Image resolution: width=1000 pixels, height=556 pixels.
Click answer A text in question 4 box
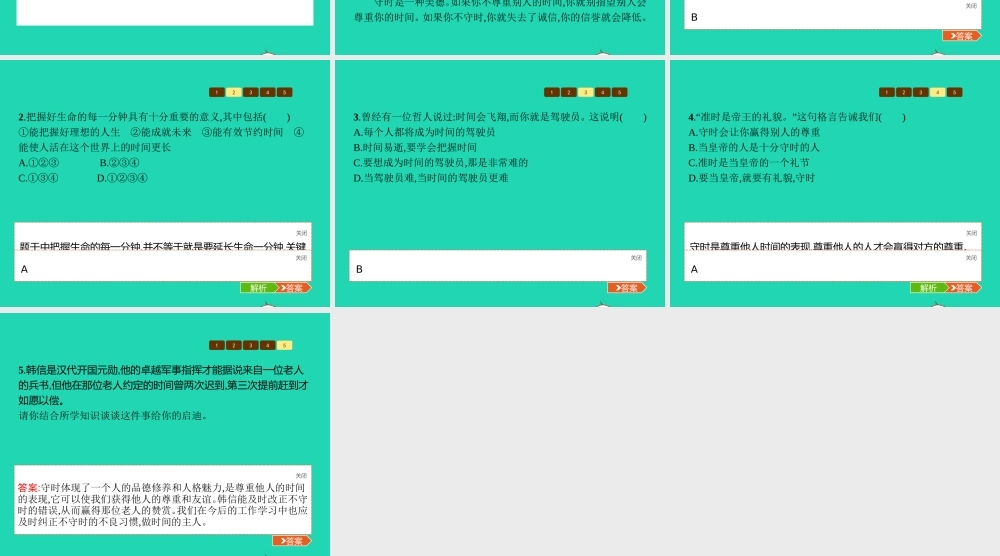[695, 270]
